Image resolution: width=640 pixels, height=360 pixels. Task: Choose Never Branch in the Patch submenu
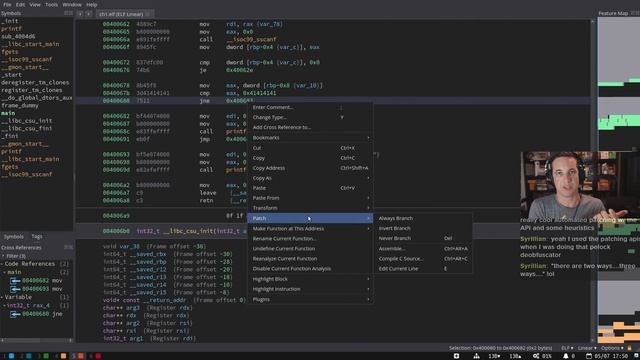[395, 238]
